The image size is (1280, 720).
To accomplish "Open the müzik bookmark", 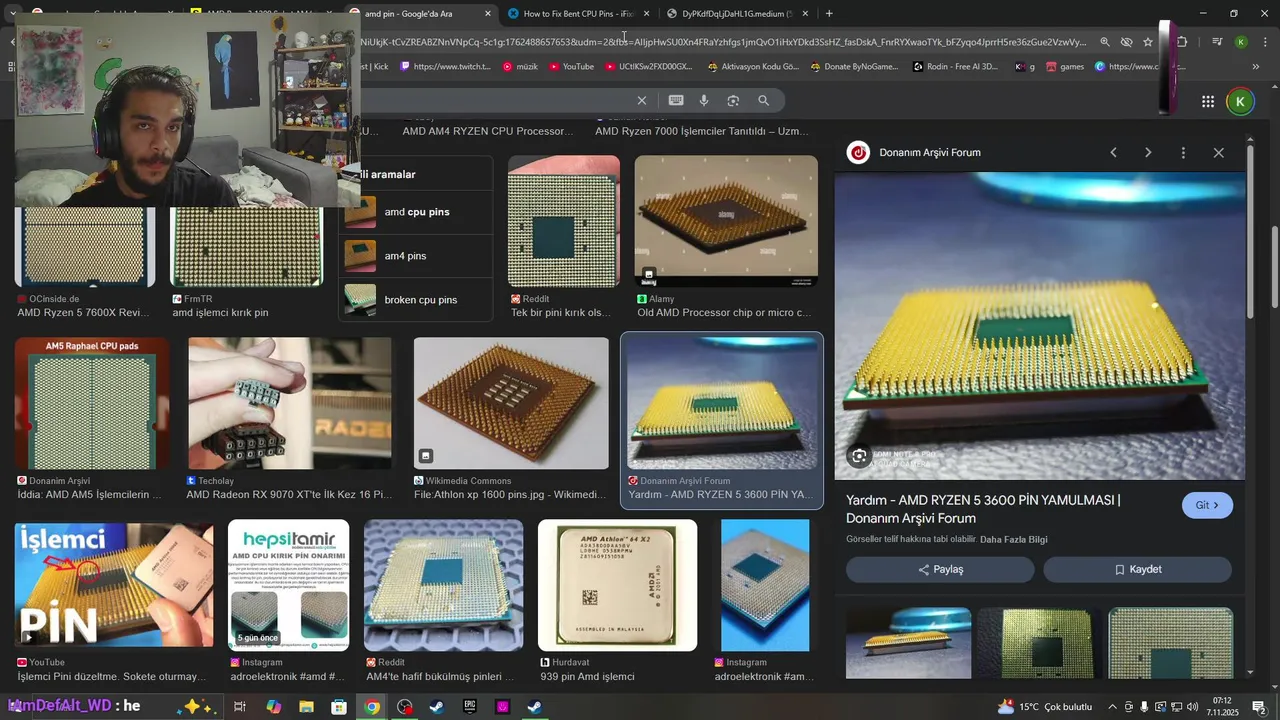I will pos(520,66).
